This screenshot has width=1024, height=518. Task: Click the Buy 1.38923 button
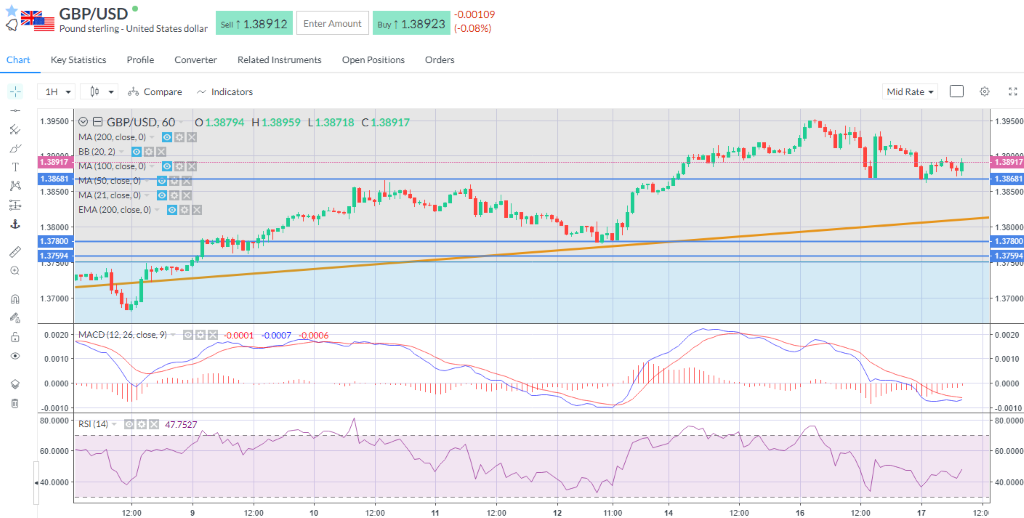pos(410,23)
